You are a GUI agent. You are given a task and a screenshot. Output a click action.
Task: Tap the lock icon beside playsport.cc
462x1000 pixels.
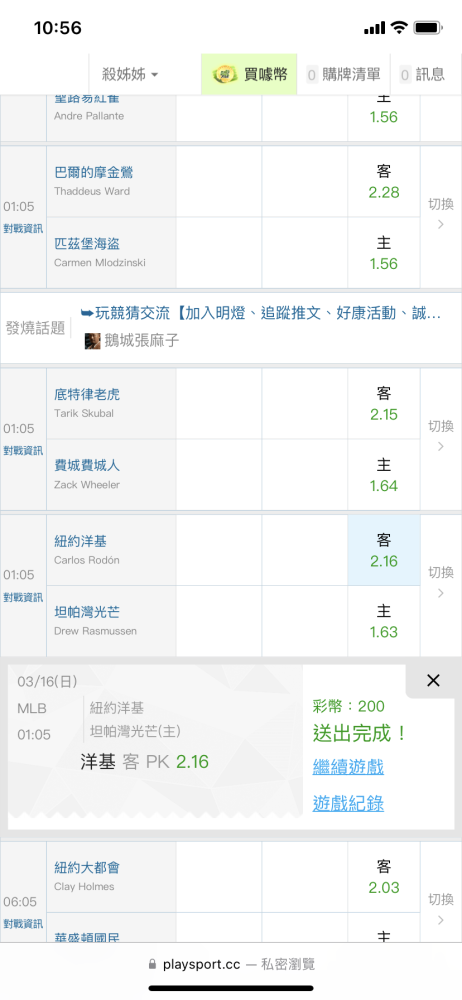(151, 964)
